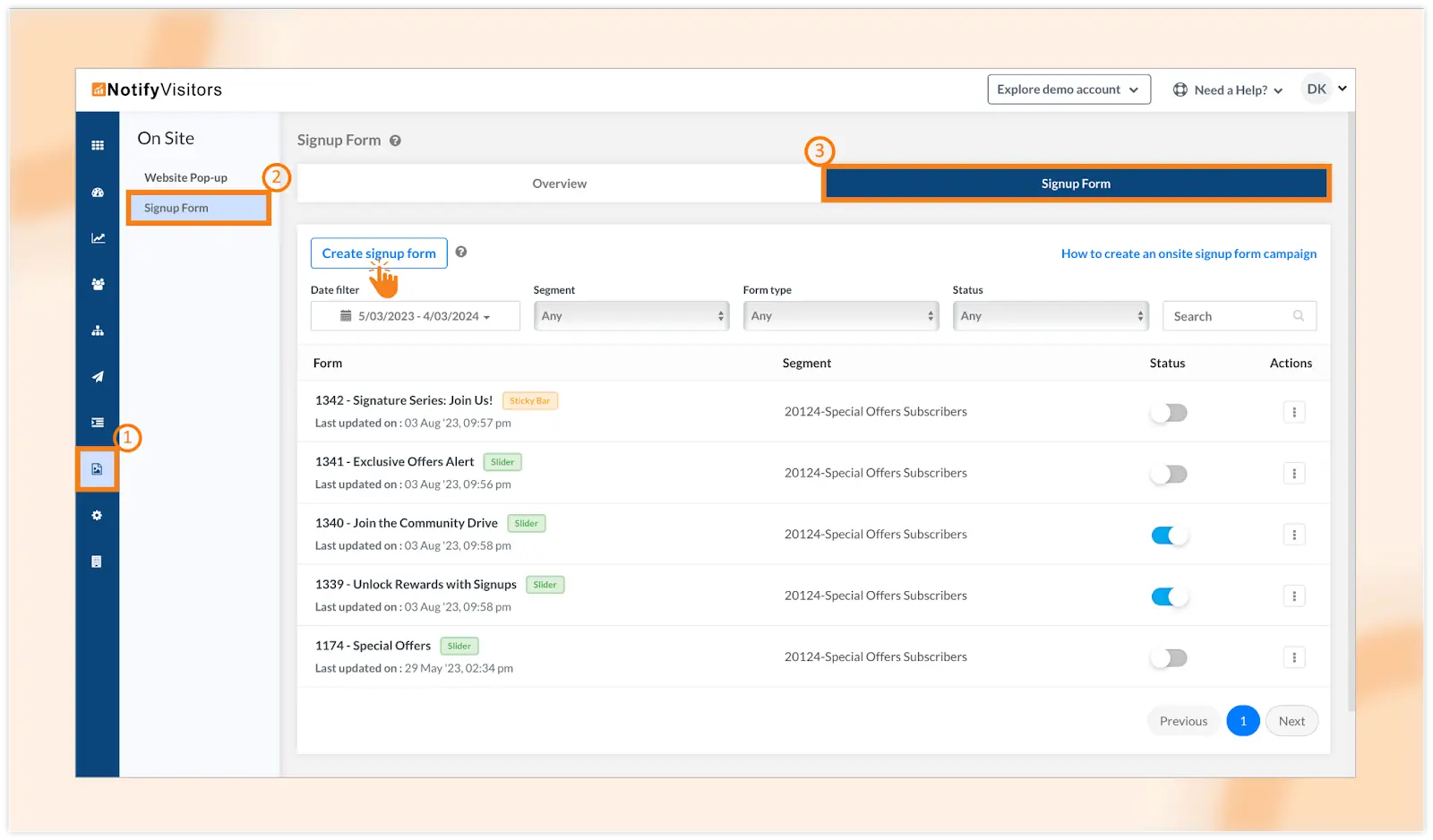The height and width of the screenshot is (840, 1433).
Task: Expand the Explore demo account dropdown
Action: [x=1068, y=90]
